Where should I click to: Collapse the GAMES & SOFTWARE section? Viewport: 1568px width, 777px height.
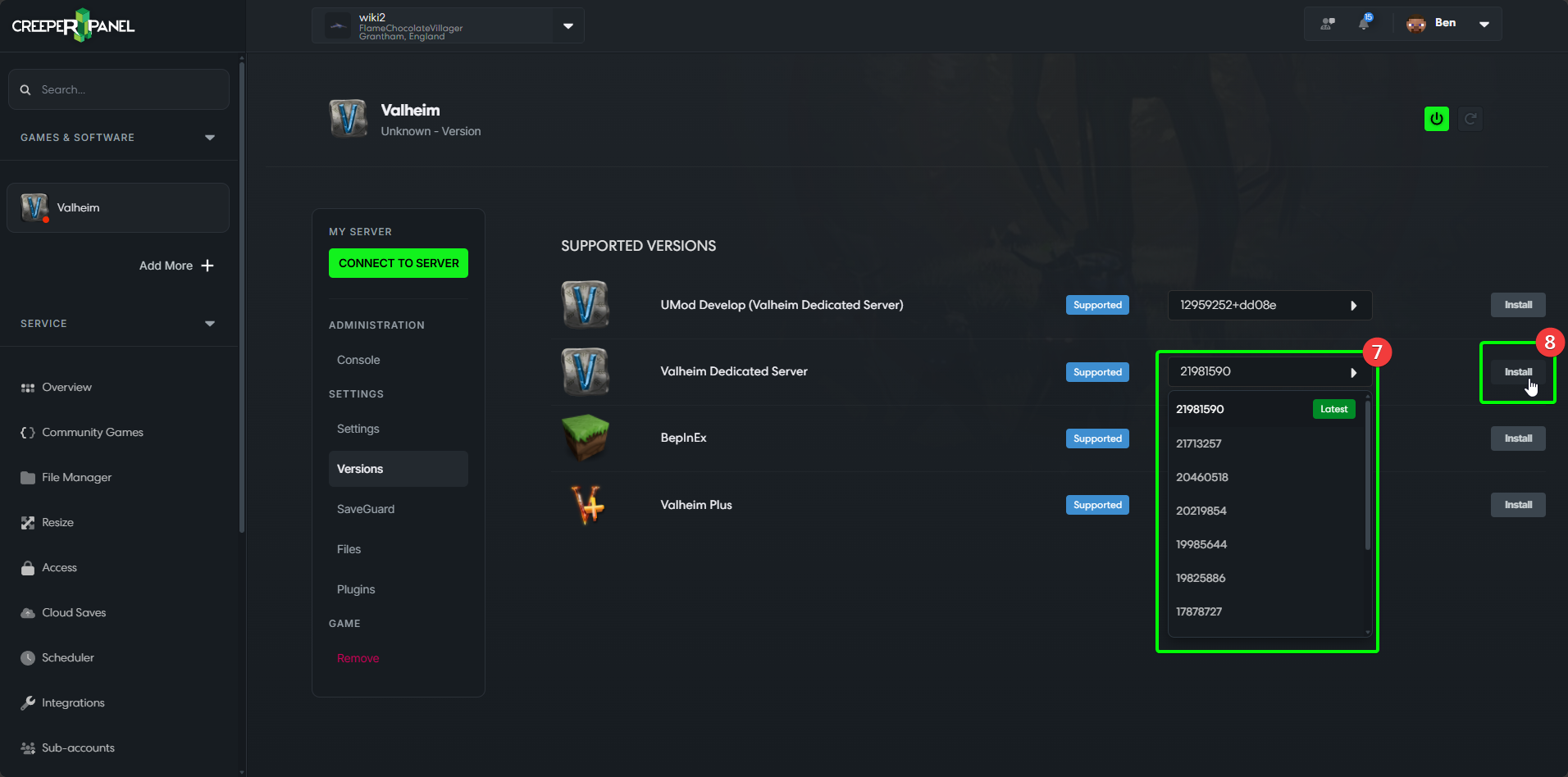click(210, 137)
